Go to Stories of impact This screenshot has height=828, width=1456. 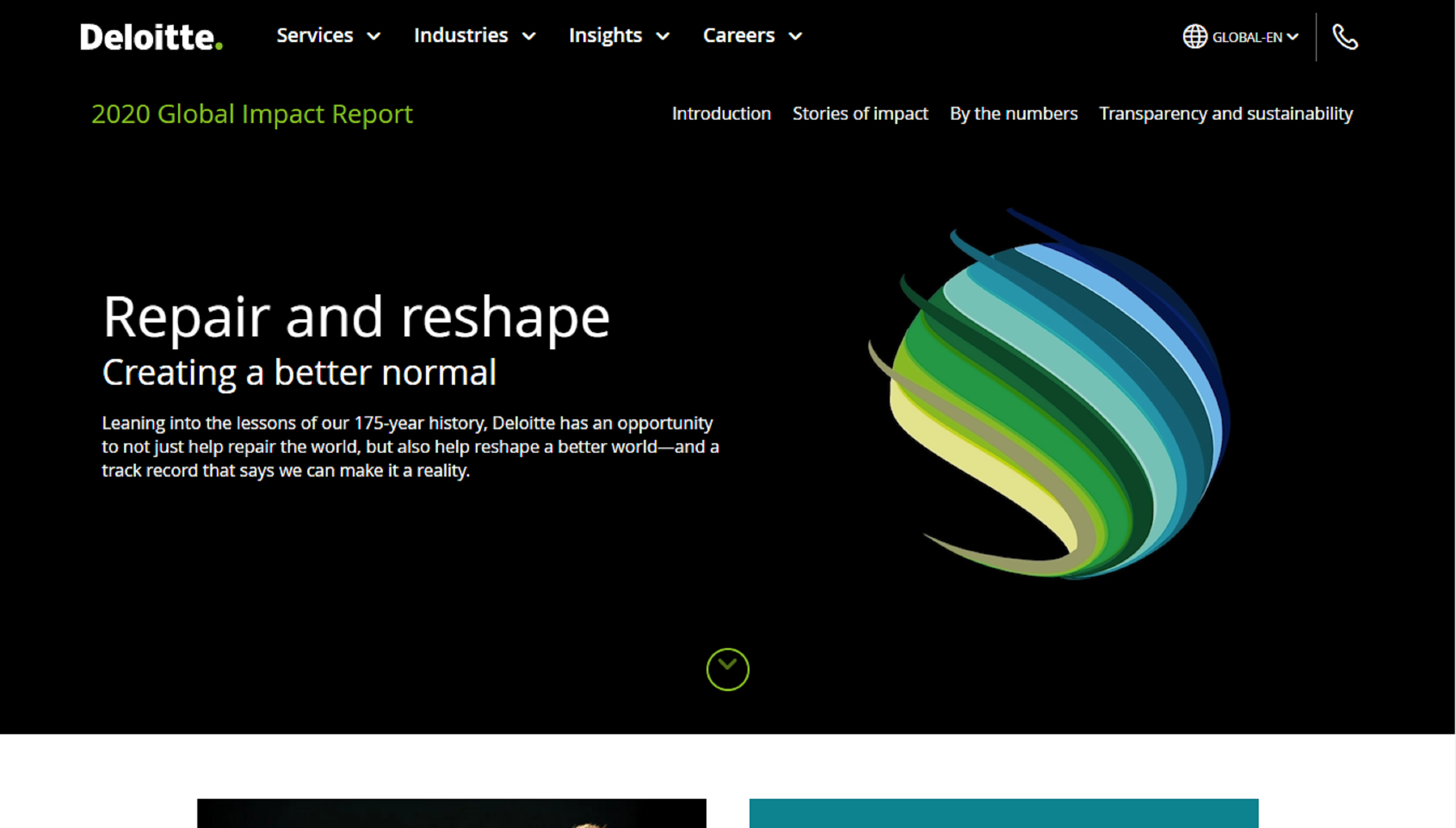pyautogui.click(x=860, y=113)
